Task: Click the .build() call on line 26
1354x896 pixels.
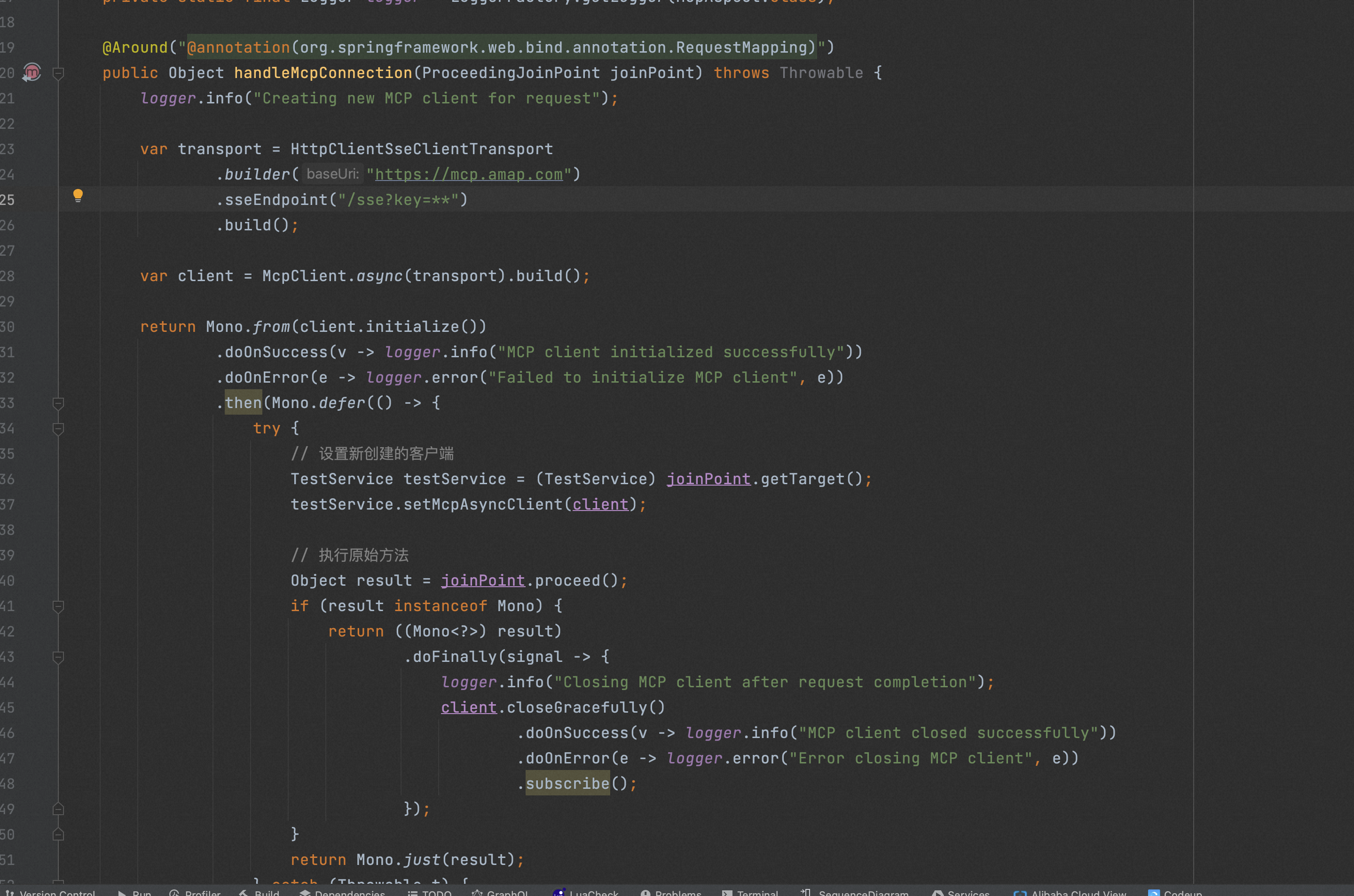Action: tap(252, 225)
